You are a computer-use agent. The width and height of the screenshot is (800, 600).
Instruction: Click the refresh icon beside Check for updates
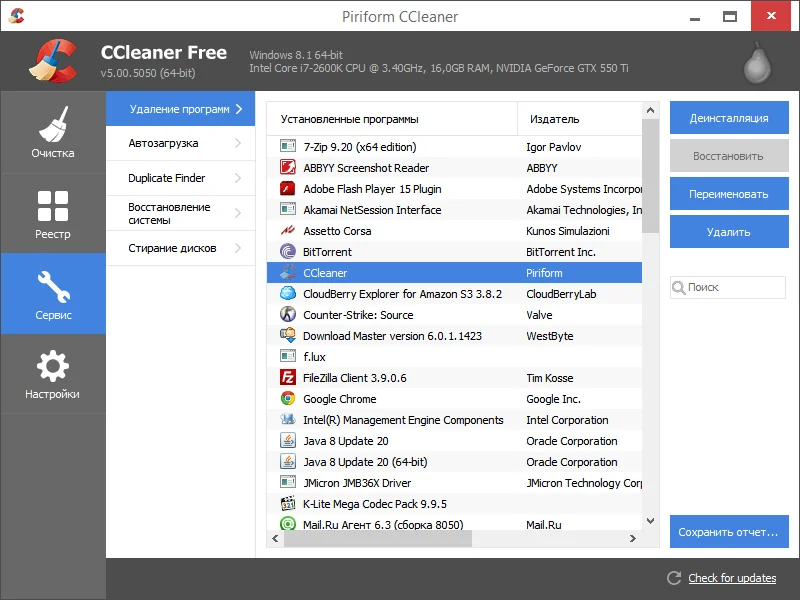click(x=674, y=578)
